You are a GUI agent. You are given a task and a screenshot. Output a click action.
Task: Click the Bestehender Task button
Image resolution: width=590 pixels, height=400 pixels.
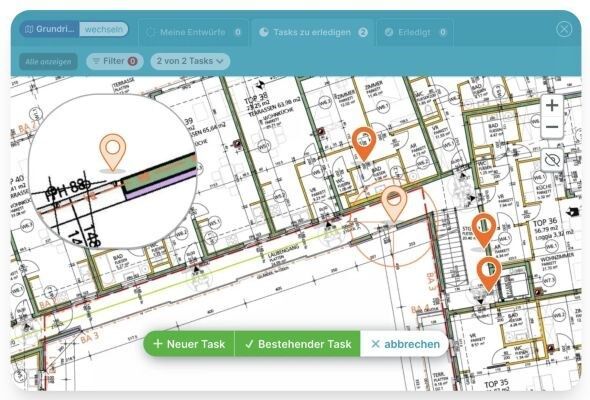pos(297,344)
